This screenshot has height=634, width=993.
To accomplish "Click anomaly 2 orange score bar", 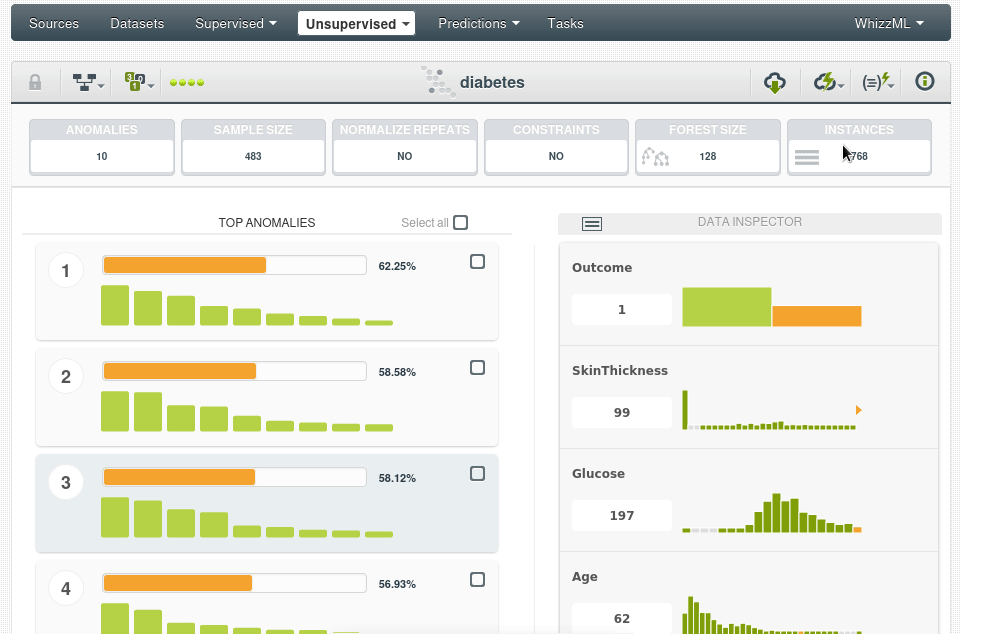I will point(180,371).
